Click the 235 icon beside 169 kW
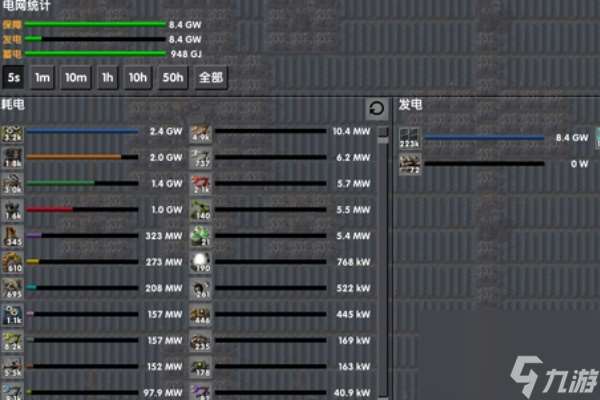This screenshot has height=400, width=600. point(201,340)
